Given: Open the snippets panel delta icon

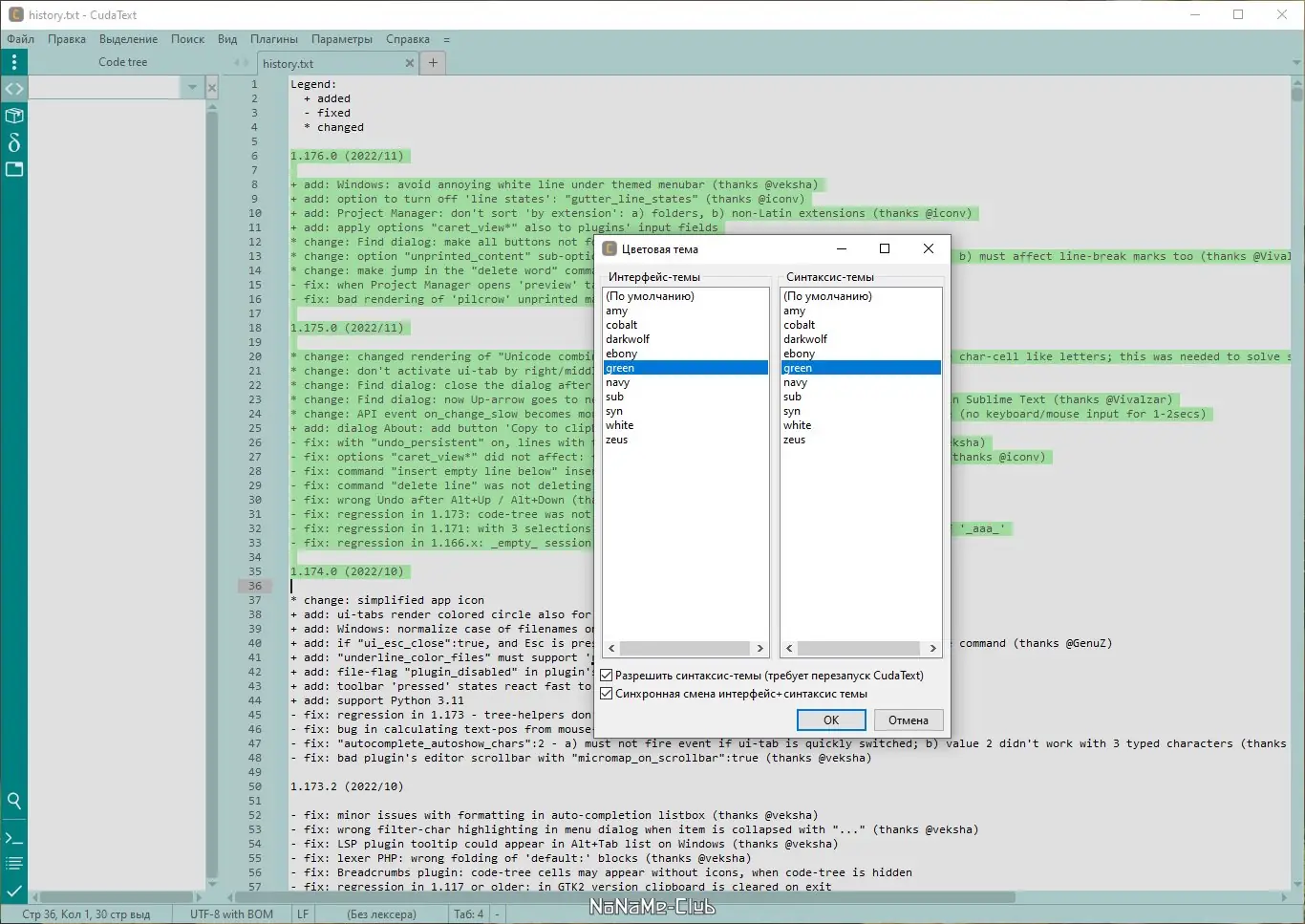Looking at the screenshot, I should [x=14, y=142].
